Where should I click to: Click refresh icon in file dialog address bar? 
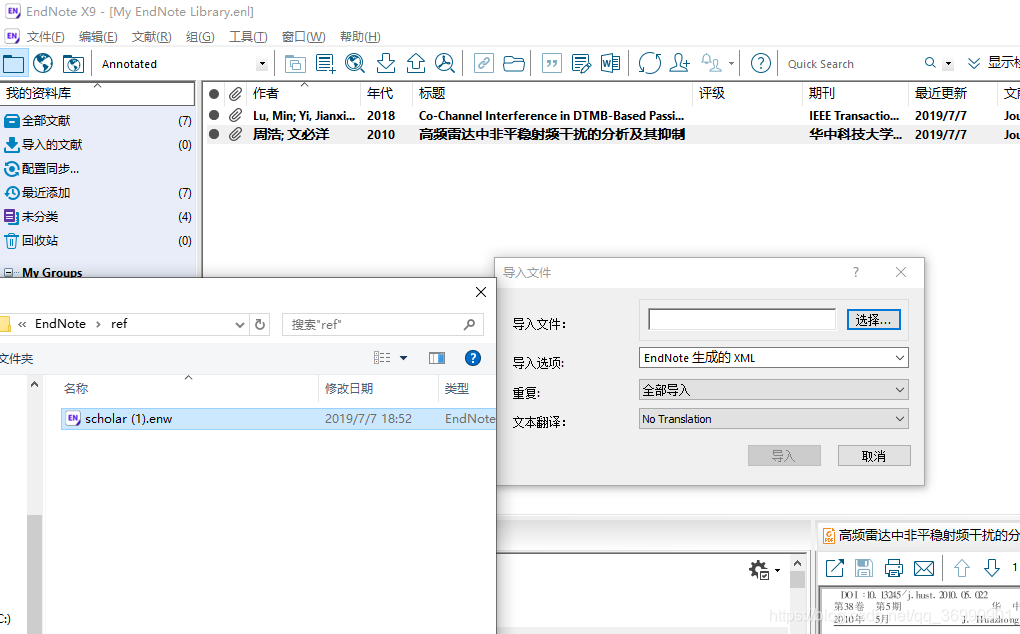pyautogui.click(x=260, y=324)
